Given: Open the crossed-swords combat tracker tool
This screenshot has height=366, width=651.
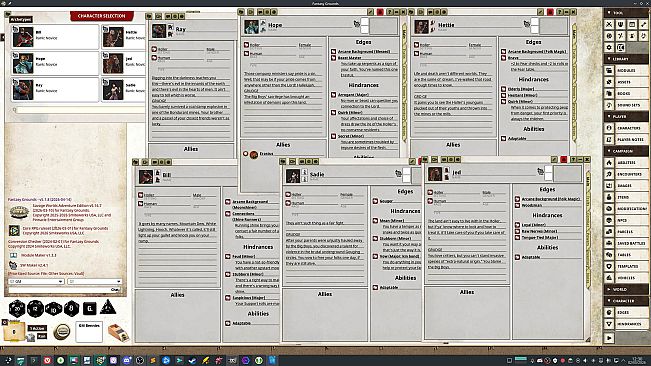Looking at the screenshot, I should point(609,24).
